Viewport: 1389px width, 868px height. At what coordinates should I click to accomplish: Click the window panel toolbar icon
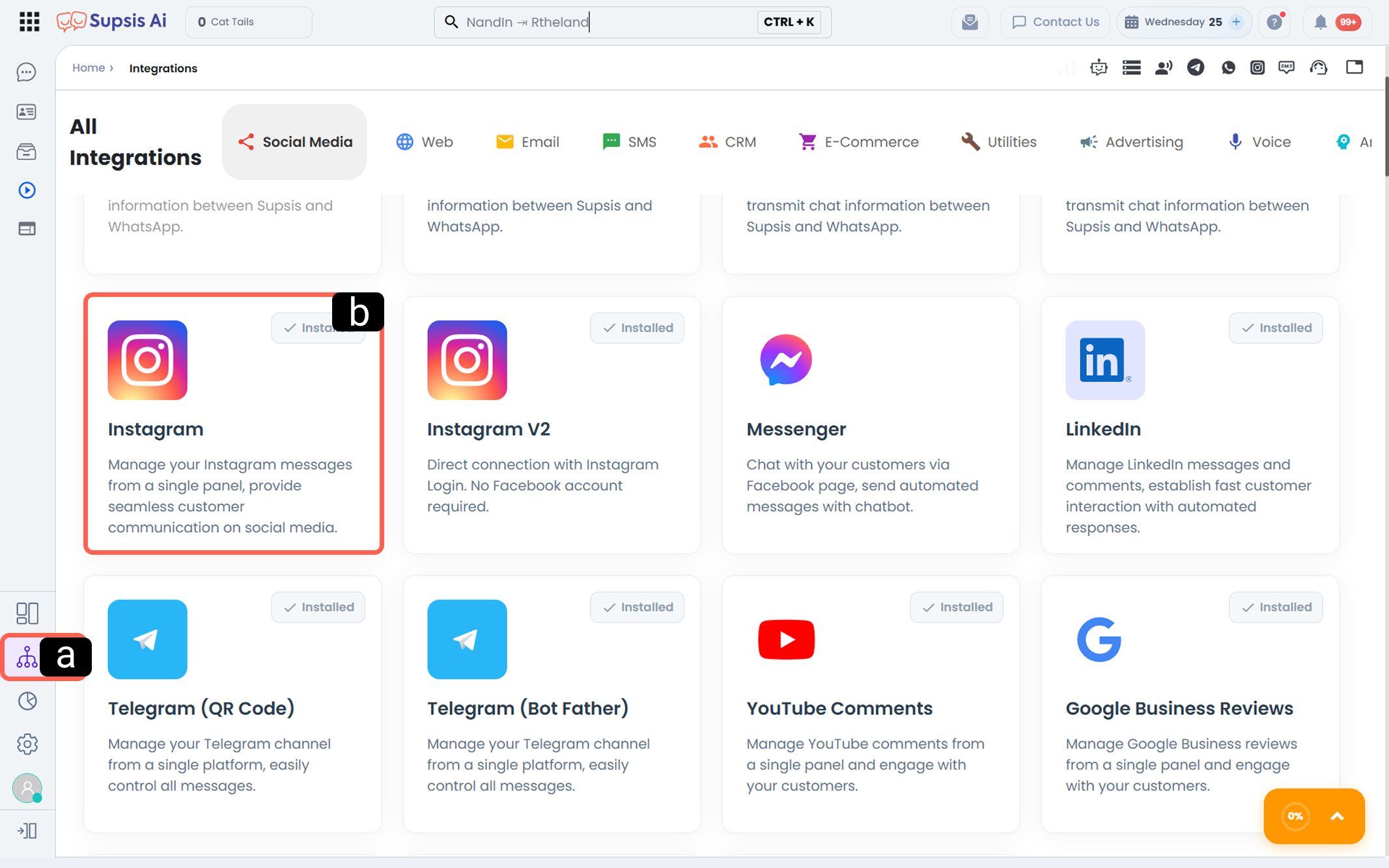point(1354,67)
